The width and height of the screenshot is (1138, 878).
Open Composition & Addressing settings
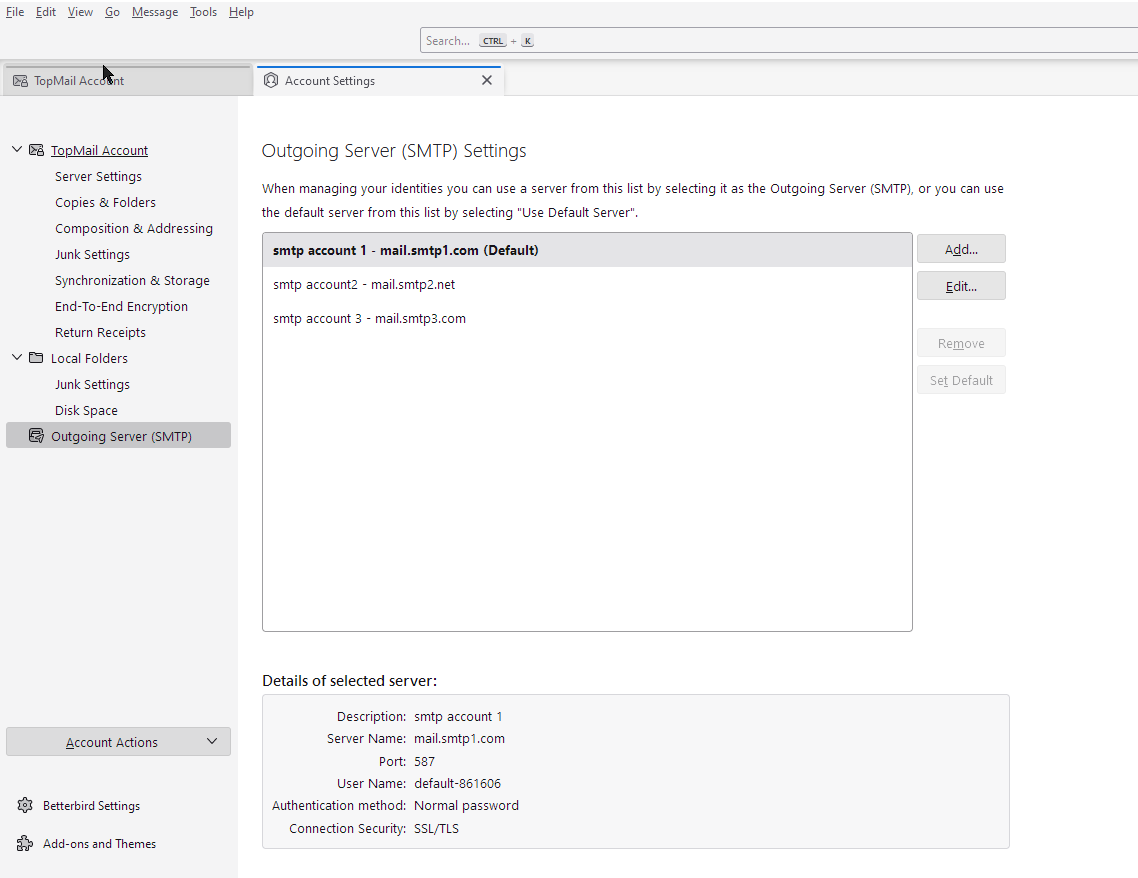tap(134, 229)
